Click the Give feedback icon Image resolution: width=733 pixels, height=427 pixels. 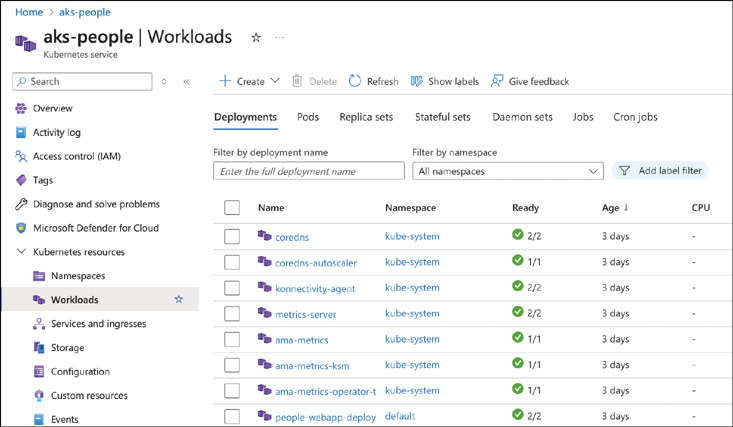[497, 81]
